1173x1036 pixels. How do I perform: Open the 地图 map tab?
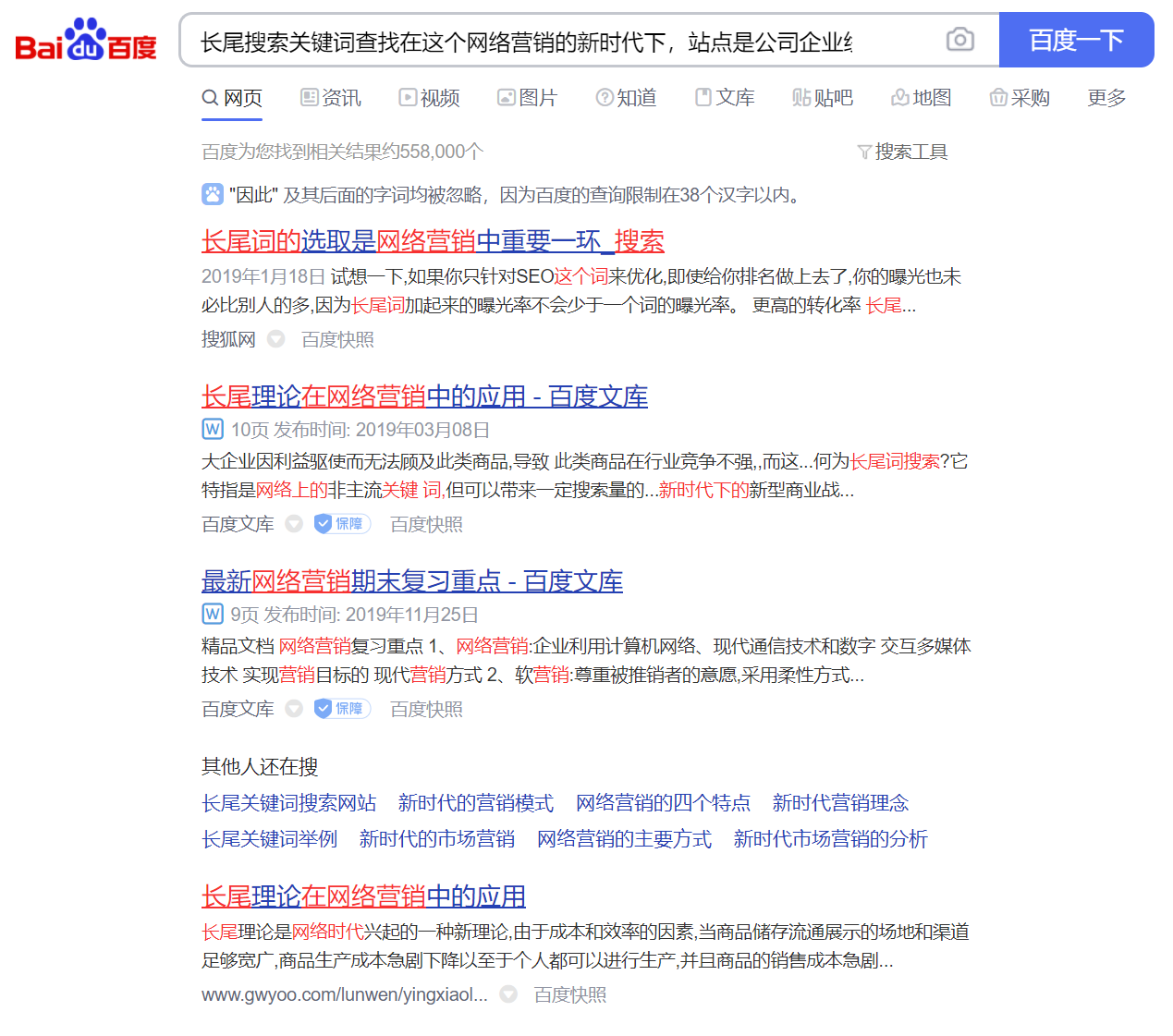(921, 98)
